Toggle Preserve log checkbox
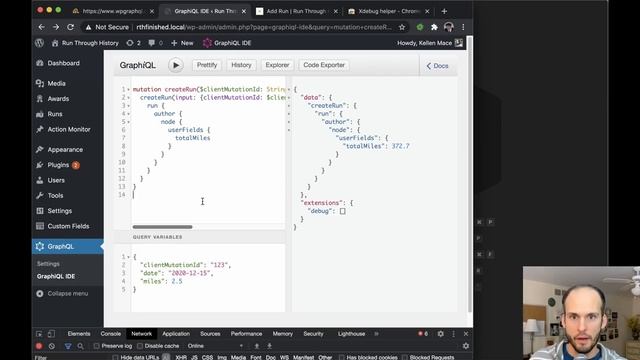The height and width of the screenshot is (360, 640). tap(97, 346)
